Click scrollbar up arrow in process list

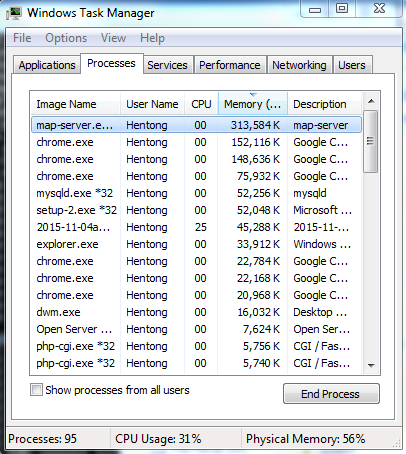(371, 101)
